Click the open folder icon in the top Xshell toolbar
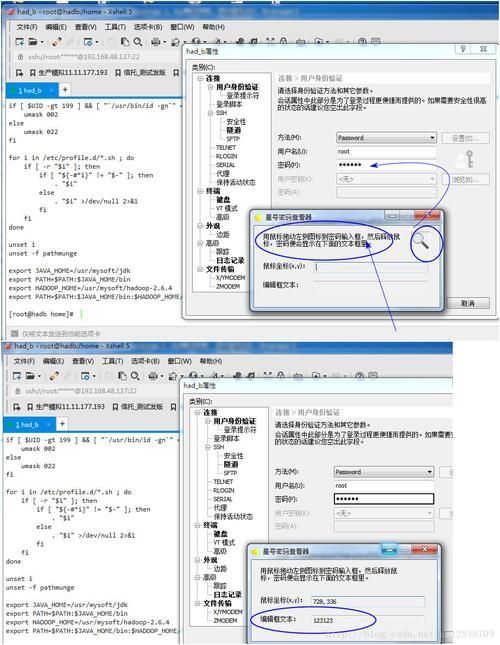Screen dimensions: 500x645 (x=33, y=42)
